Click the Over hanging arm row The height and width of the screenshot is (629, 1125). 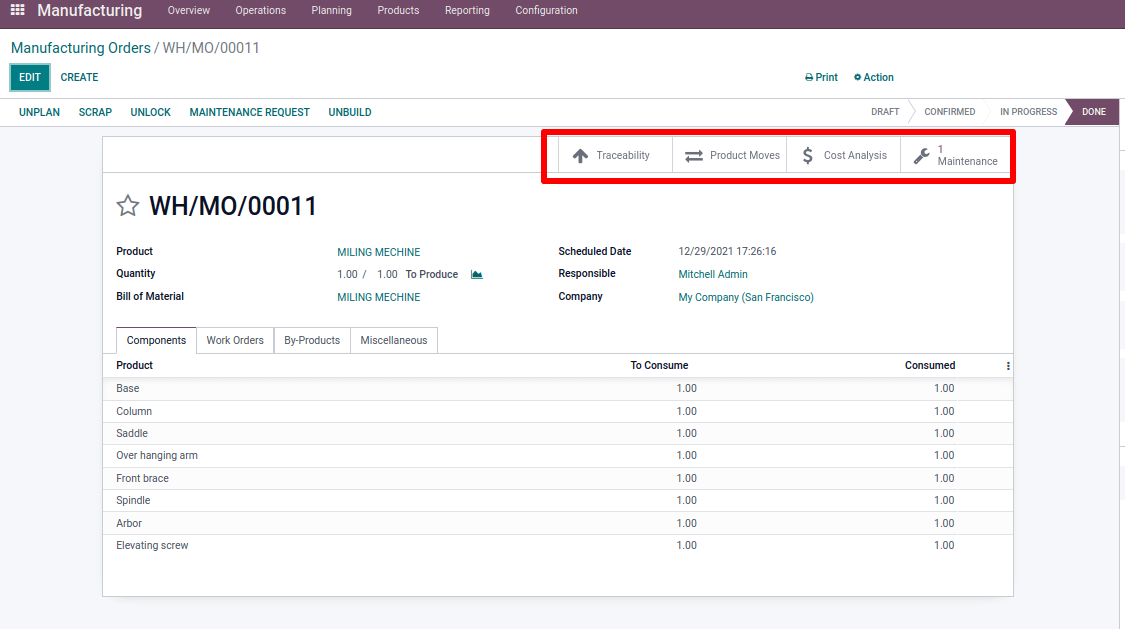[x=557, y=455]
